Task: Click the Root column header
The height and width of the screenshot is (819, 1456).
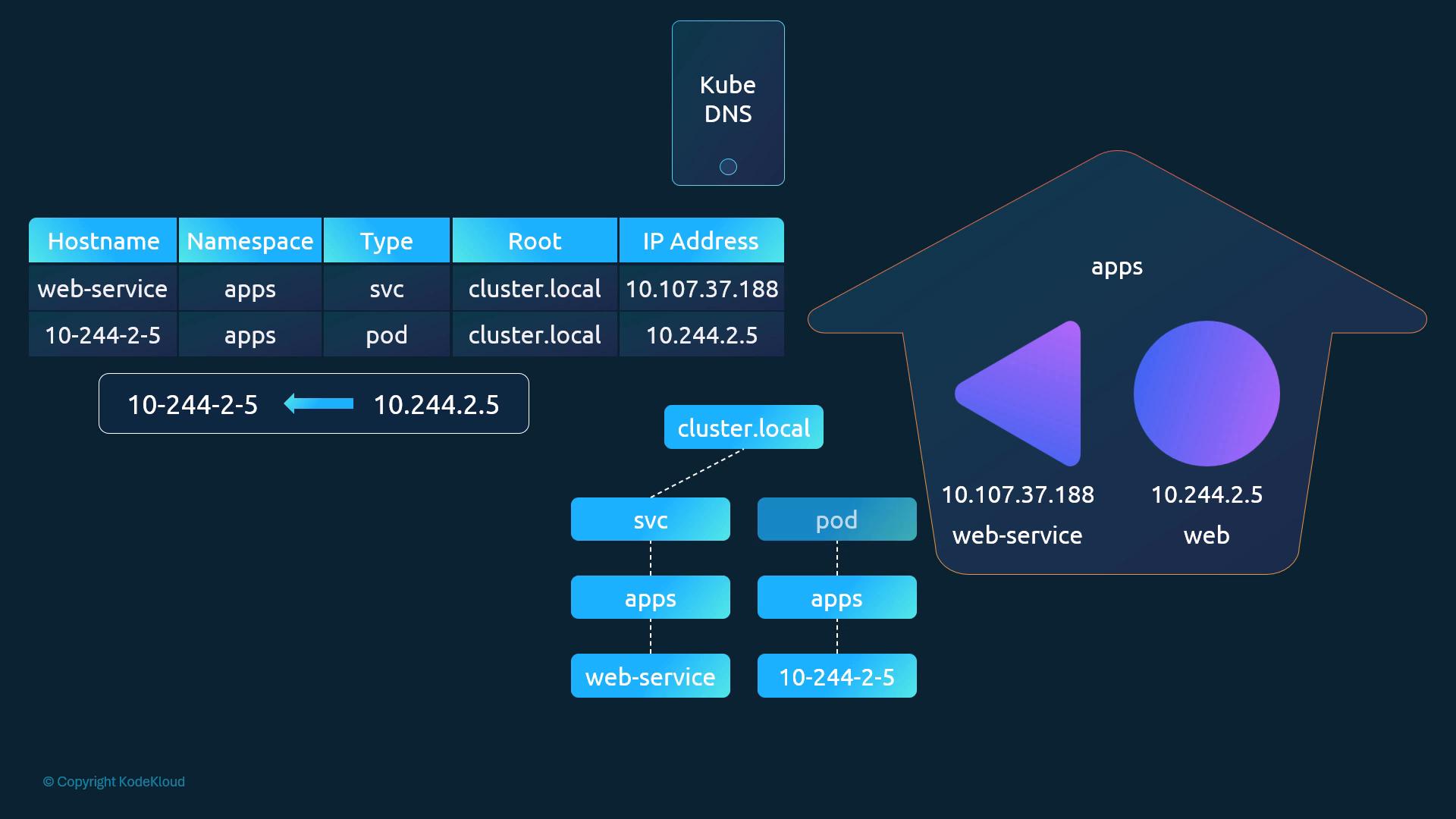Action: (535, 240)
